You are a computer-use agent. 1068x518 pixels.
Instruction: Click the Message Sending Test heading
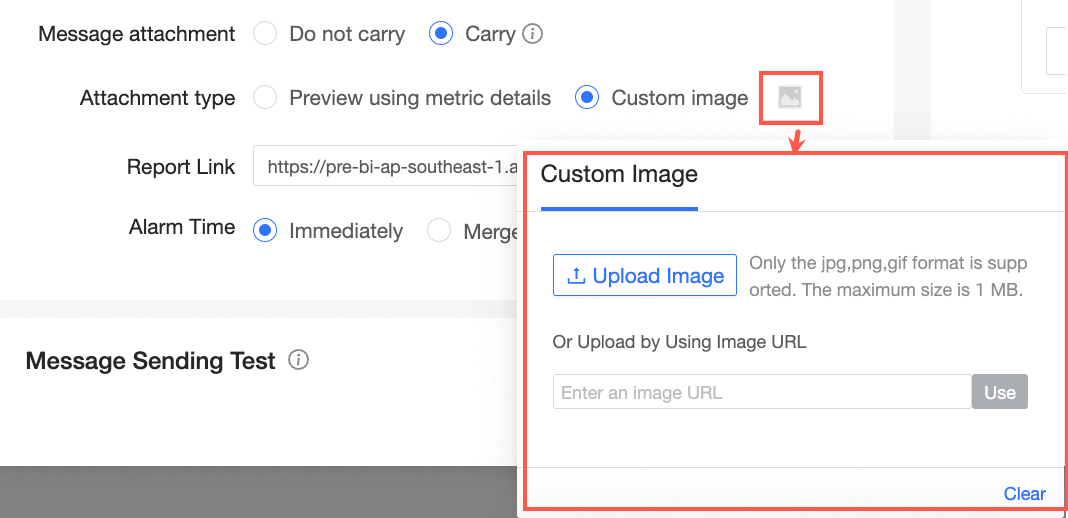[x=150, y=361]
